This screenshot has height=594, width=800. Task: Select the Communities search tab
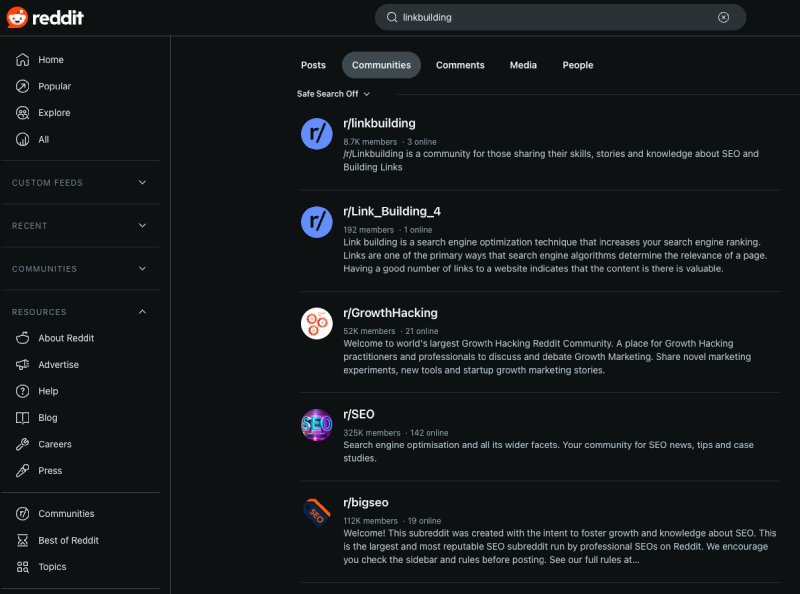tap(381, 65)
